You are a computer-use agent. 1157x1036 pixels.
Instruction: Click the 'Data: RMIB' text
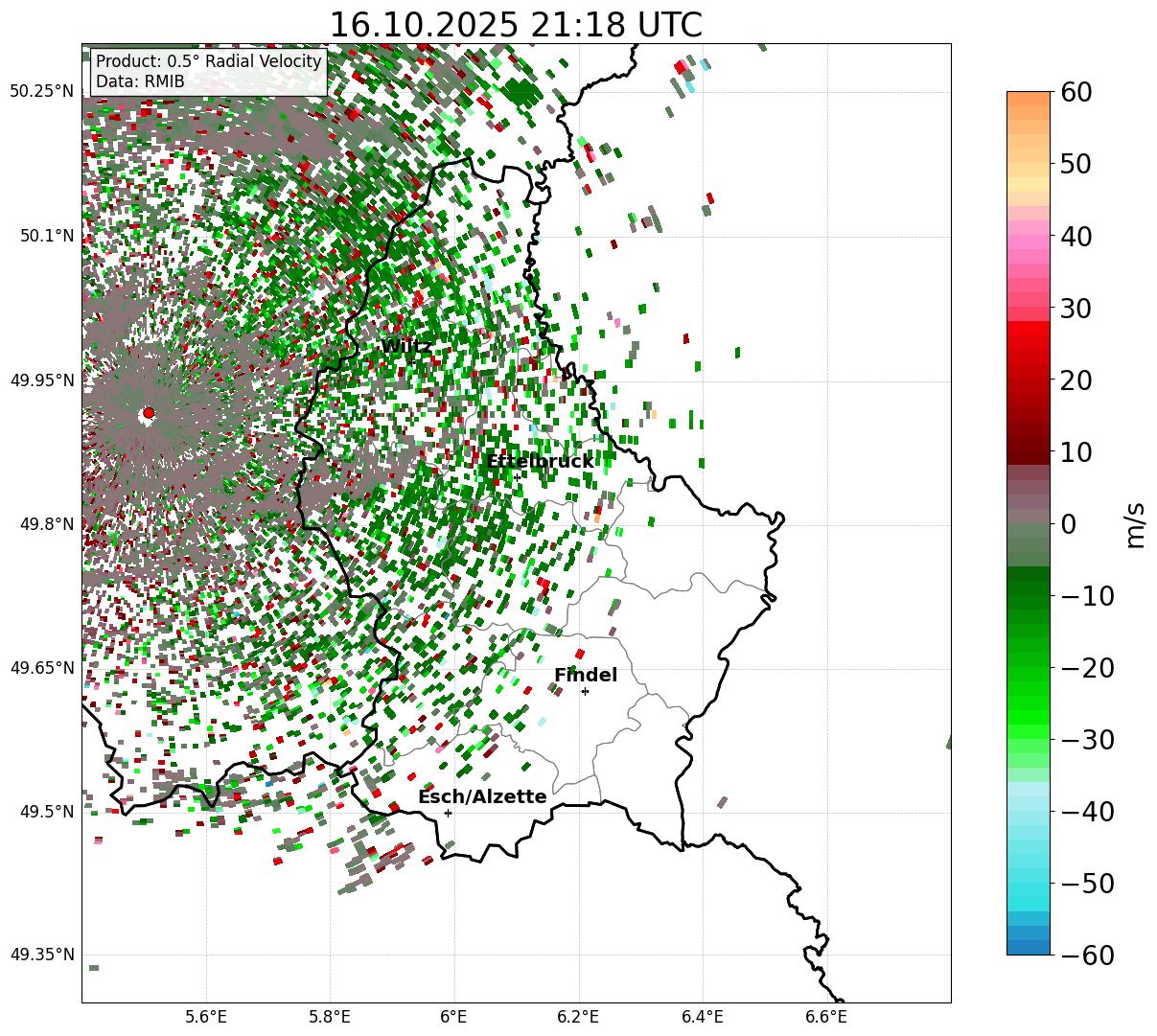(140, 81)
